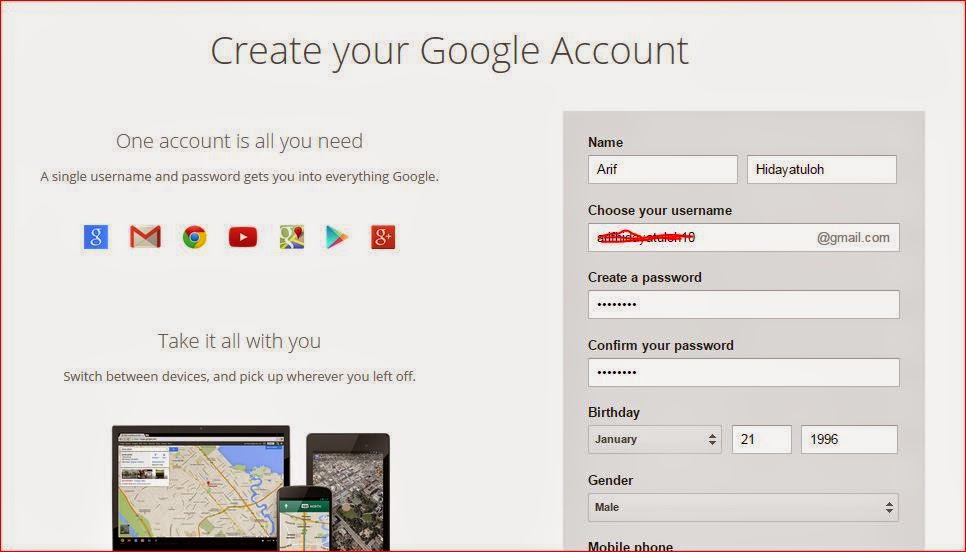Click the username field before @gmail.com
This screenshot has height=552, width=966.
point(744,237)
